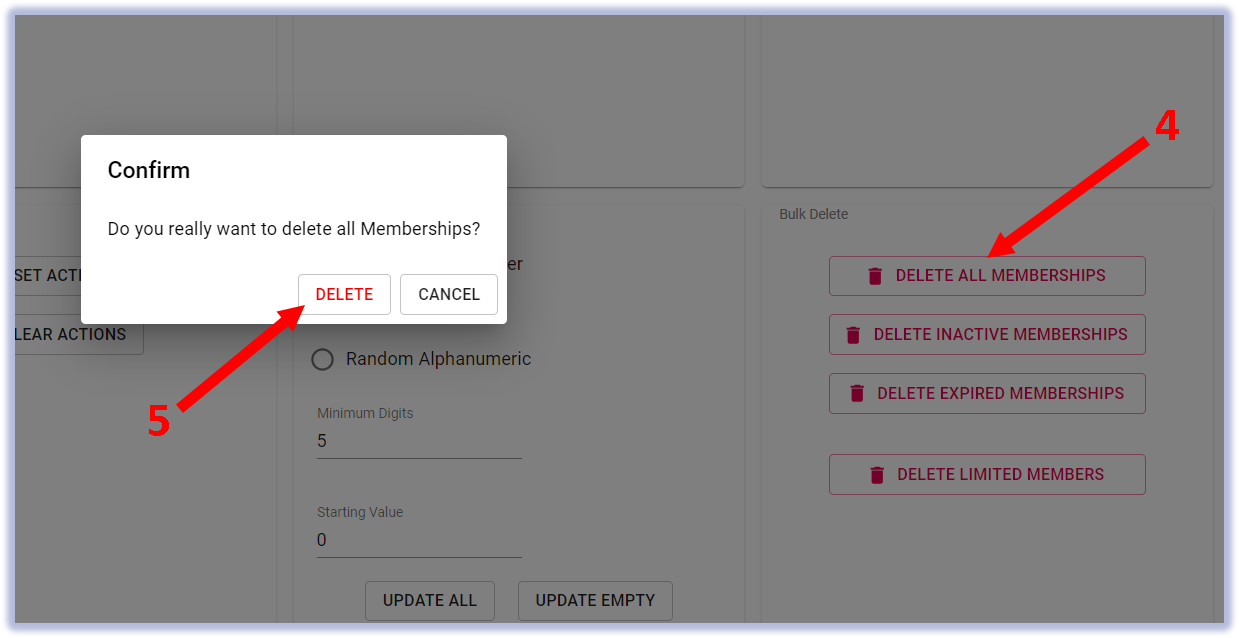Image resolution: width=1239 pixels, height=638 pixels.
Task: Focus the Minimum Digits input field
Action: coord(419,441)
